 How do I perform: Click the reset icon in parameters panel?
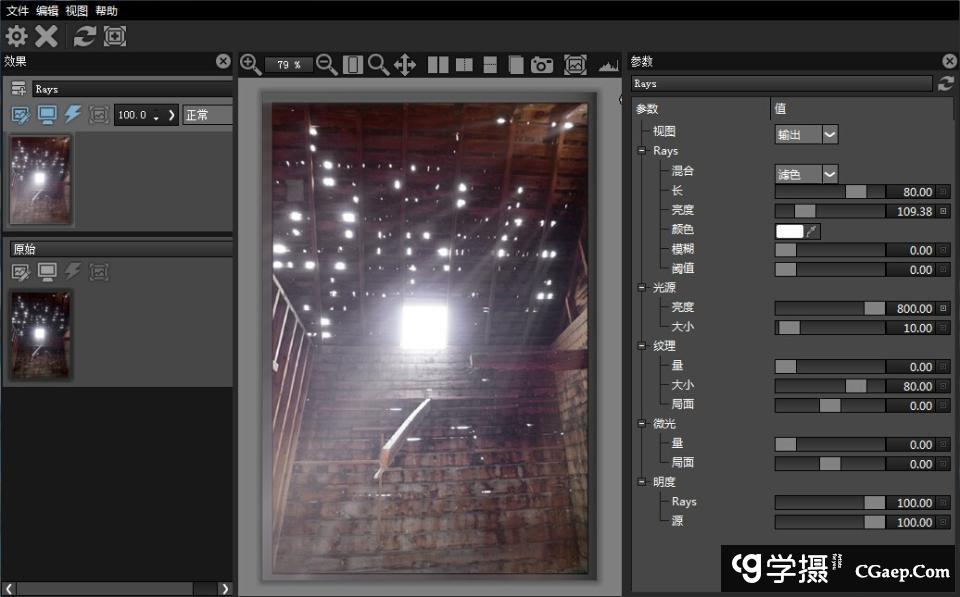pos(945,84)
